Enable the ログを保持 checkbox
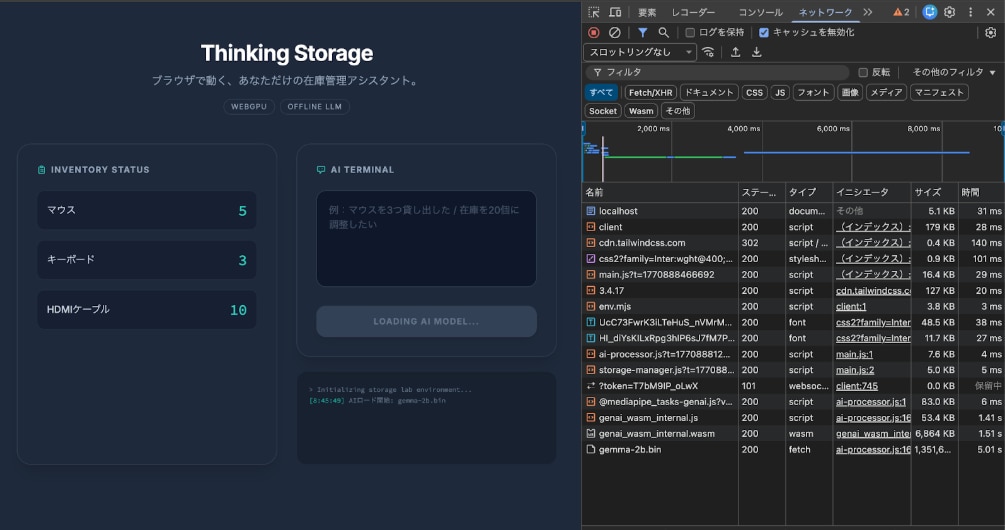The image size is (1005, 530). [x=690, y=32]
